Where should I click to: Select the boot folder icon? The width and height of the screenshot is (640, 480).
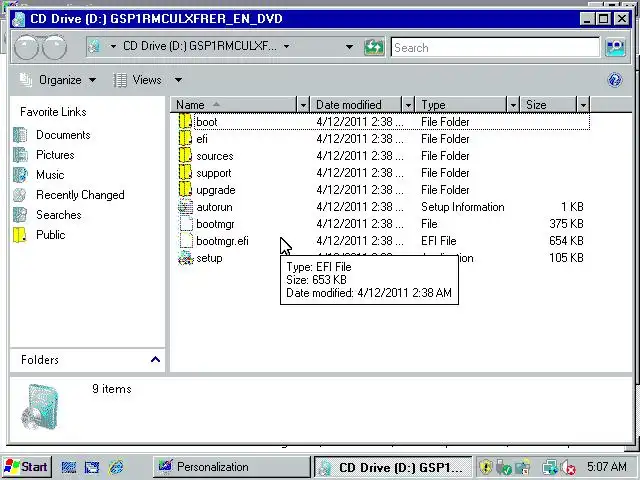coord(185,122)
